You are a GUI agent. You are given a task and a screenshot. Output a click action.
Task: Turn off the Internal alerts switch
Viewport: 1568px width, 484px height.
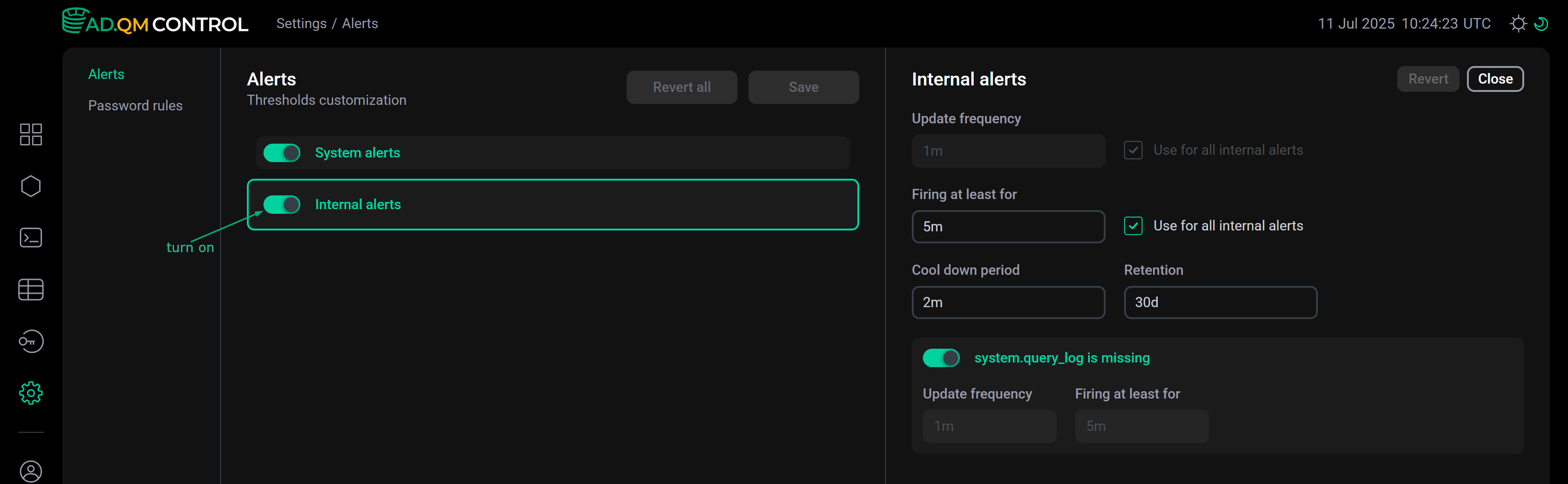click(x=282, y=205)
